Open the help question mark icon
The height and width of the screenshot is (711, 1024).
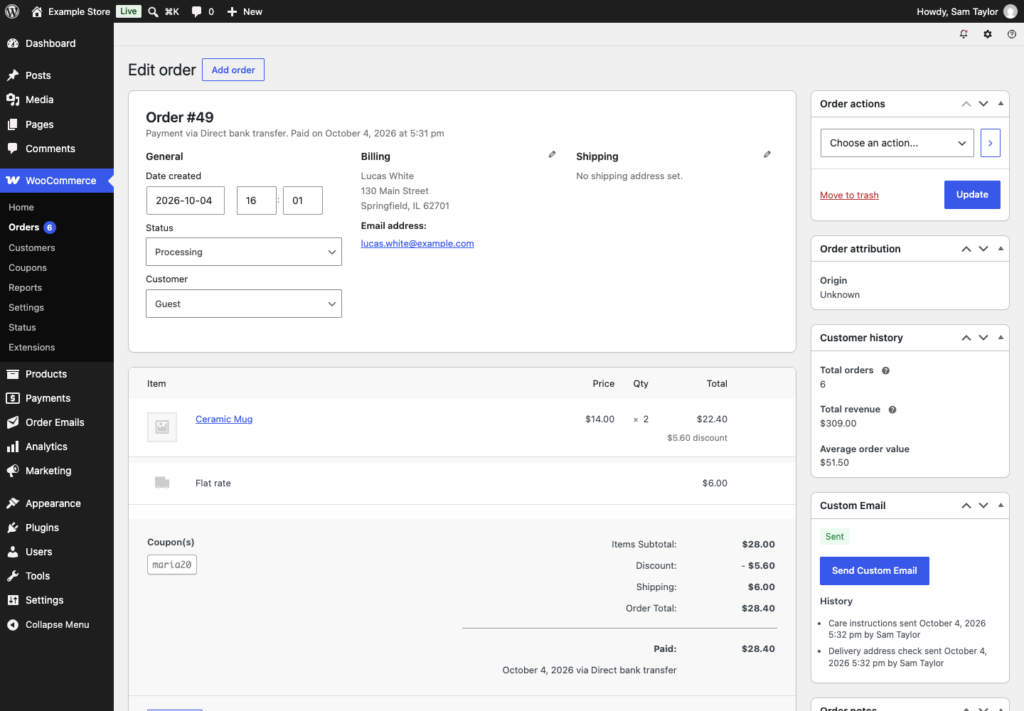coord(1012,34)
